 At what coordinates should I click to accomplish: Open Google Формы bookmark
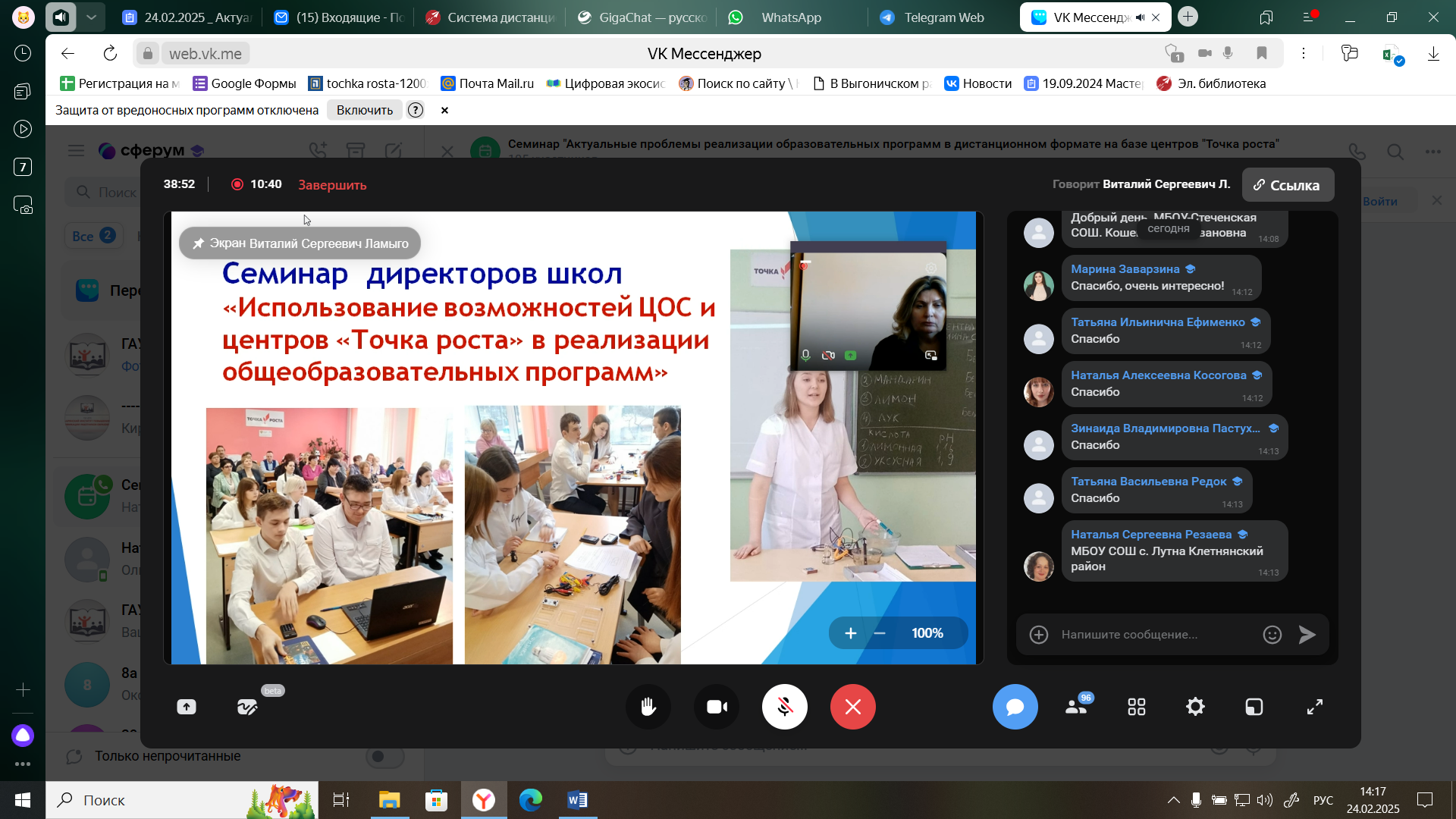(244, 83)
